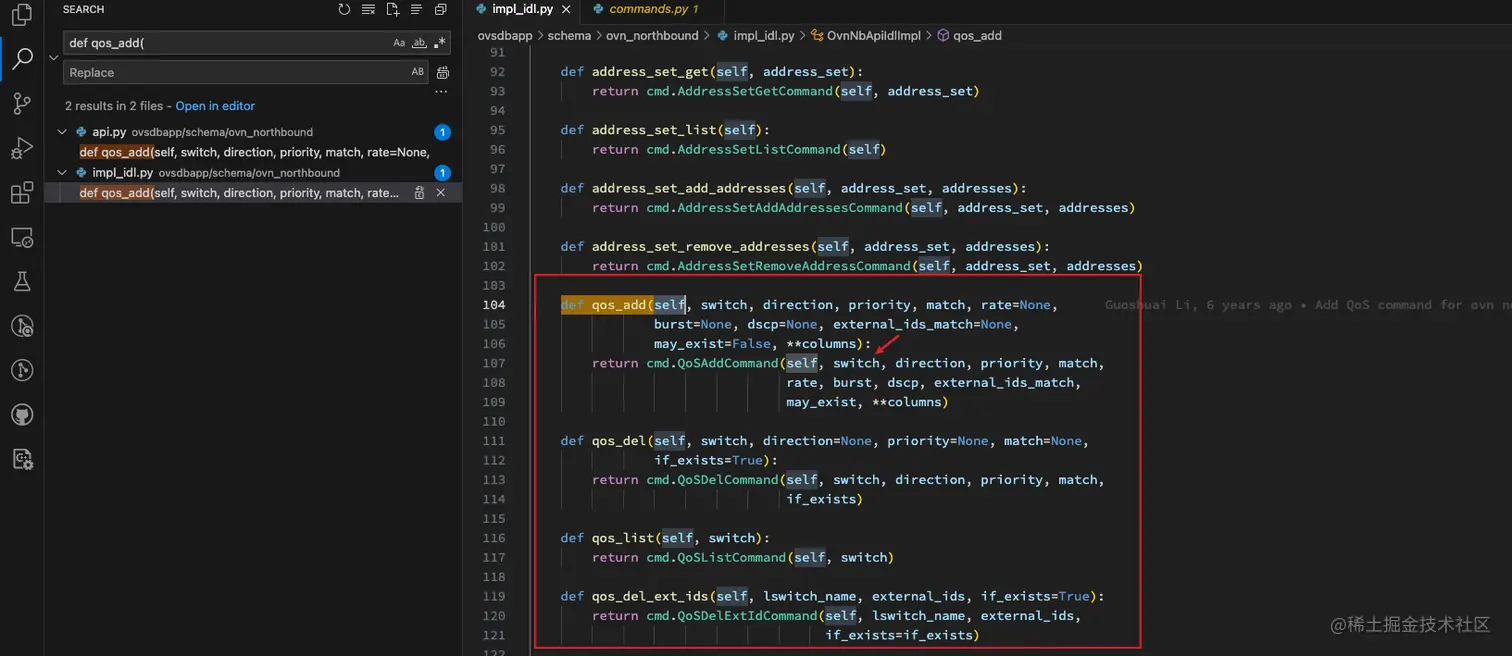Clear search results in Search panel
Screen dimensions: 1512x656
[x=368, y=10]
